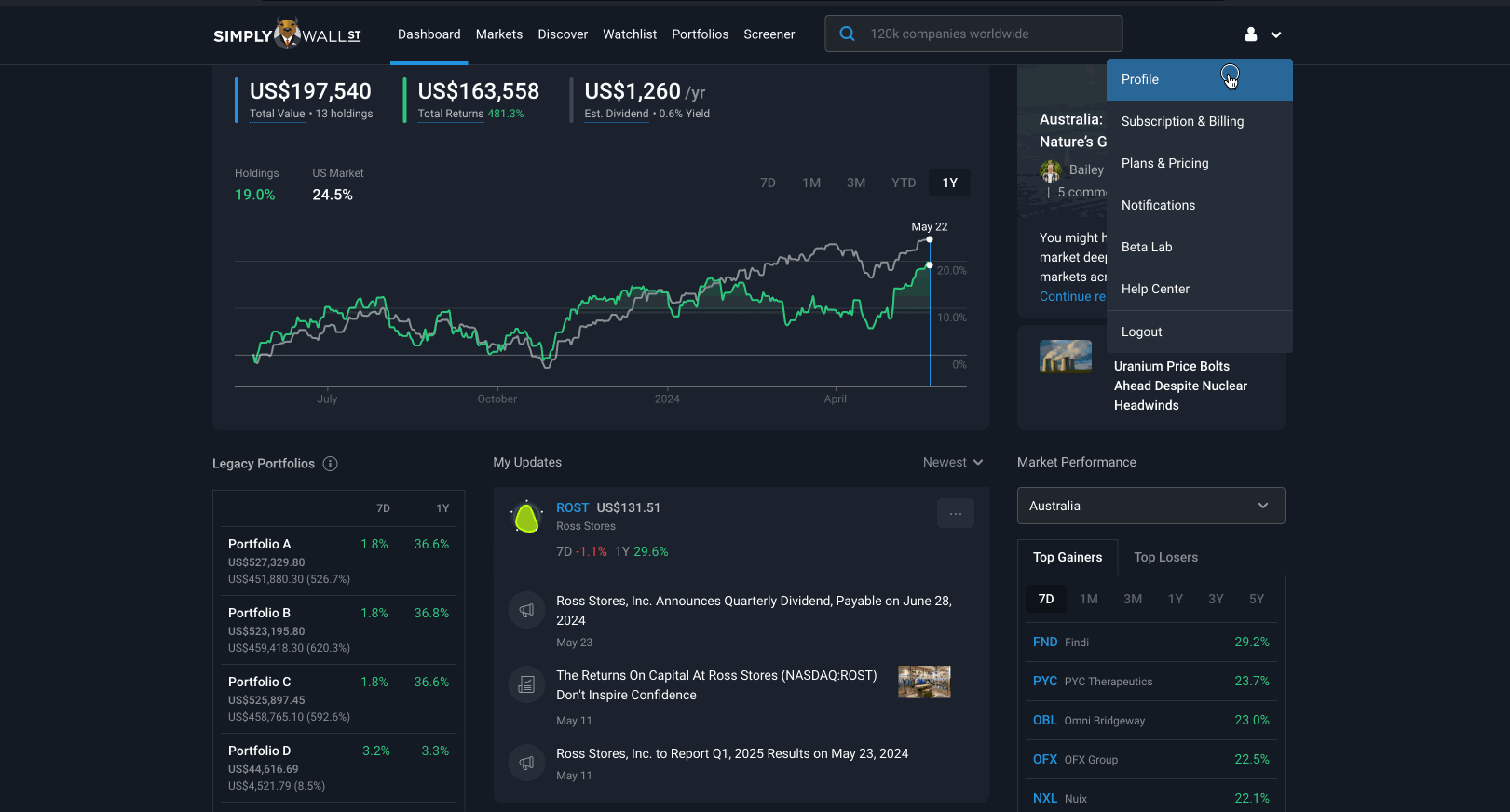1510x812 pixels.
Task: Click the Est. Dividend label
Action: point(617,114)
